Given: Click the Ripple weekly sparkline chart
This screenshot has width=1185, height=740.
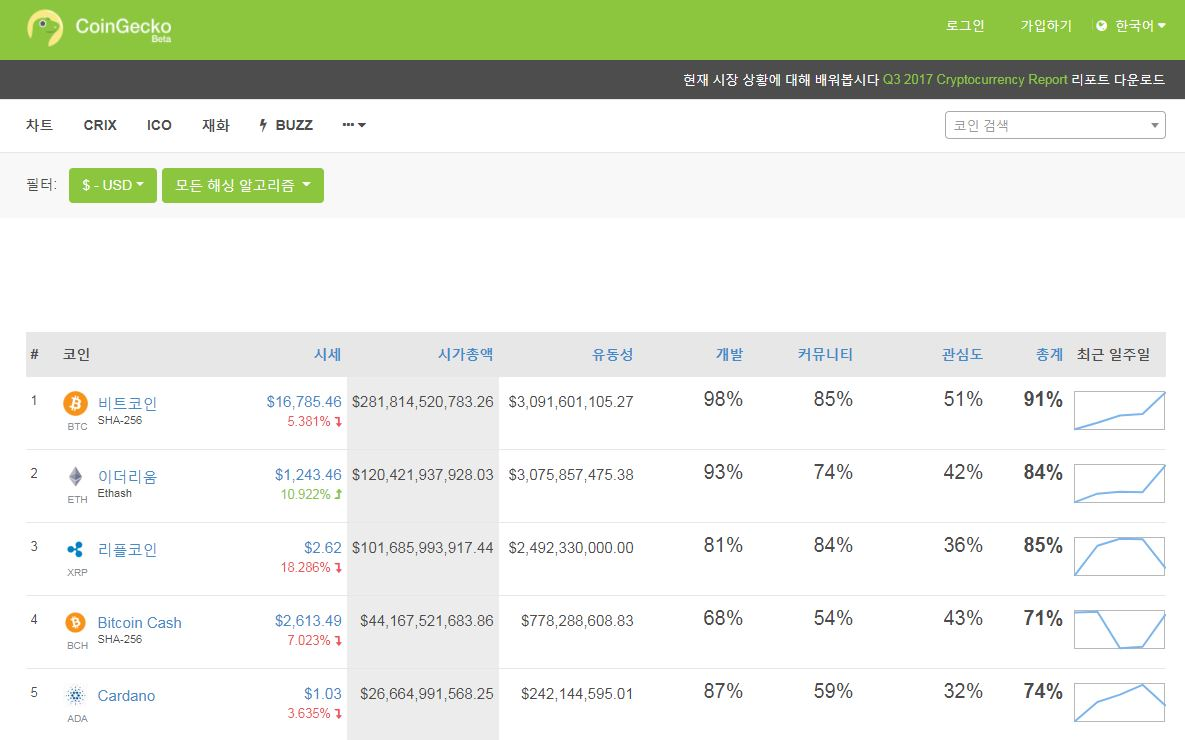Looking at the screenshot, I should coord(1119,556).
